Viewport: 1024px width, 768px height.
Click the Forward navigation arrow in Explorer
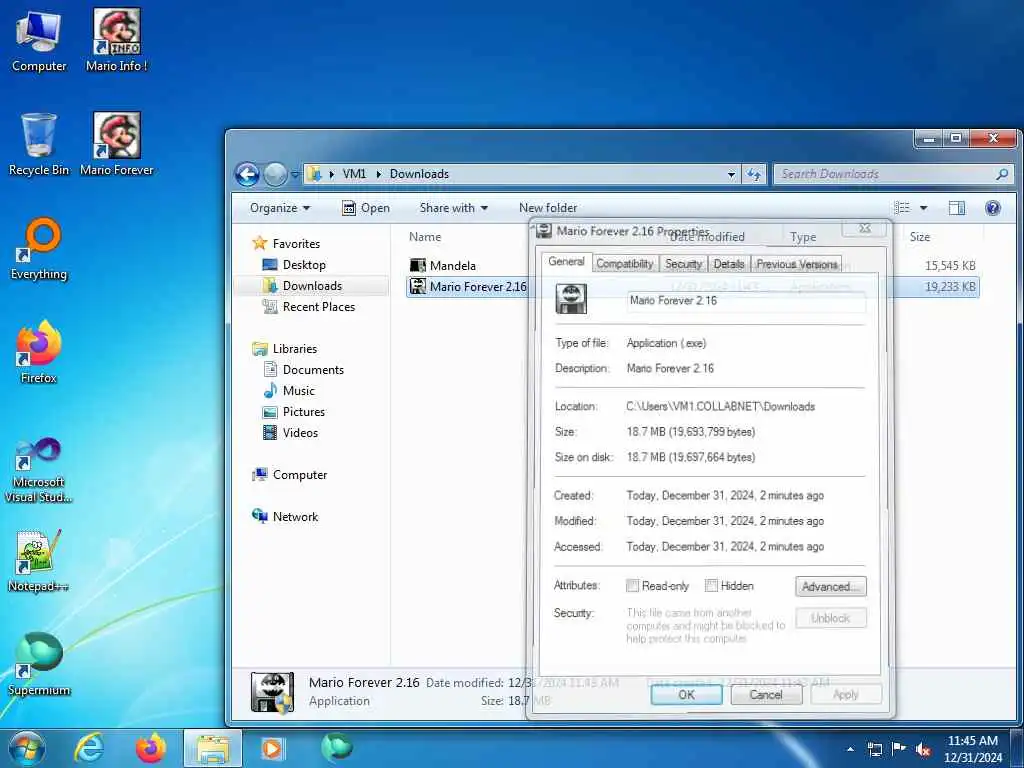(275, 174)
